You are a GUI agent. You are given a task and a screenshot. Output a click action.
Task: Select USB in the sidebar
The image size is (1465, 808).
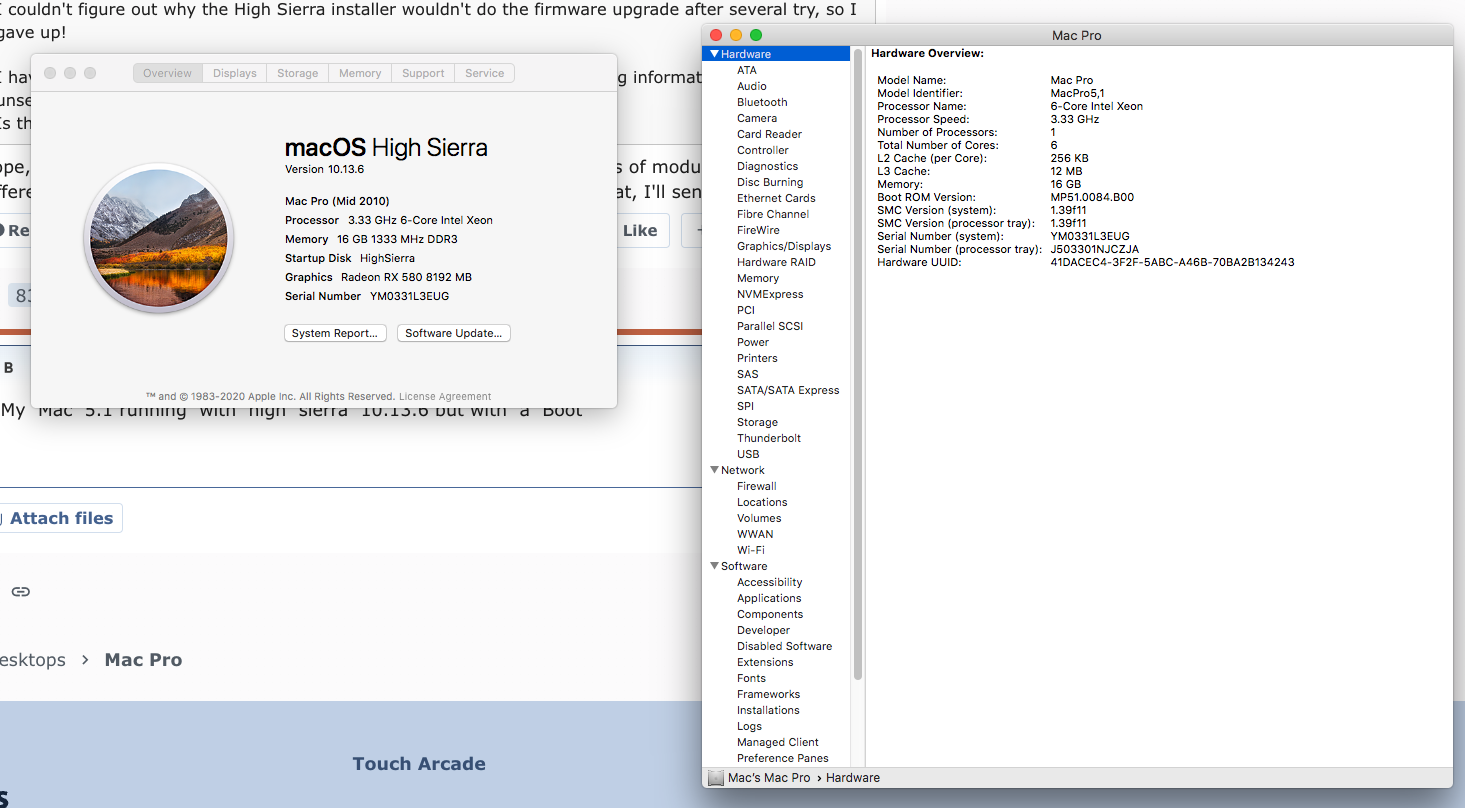point(748,454)
